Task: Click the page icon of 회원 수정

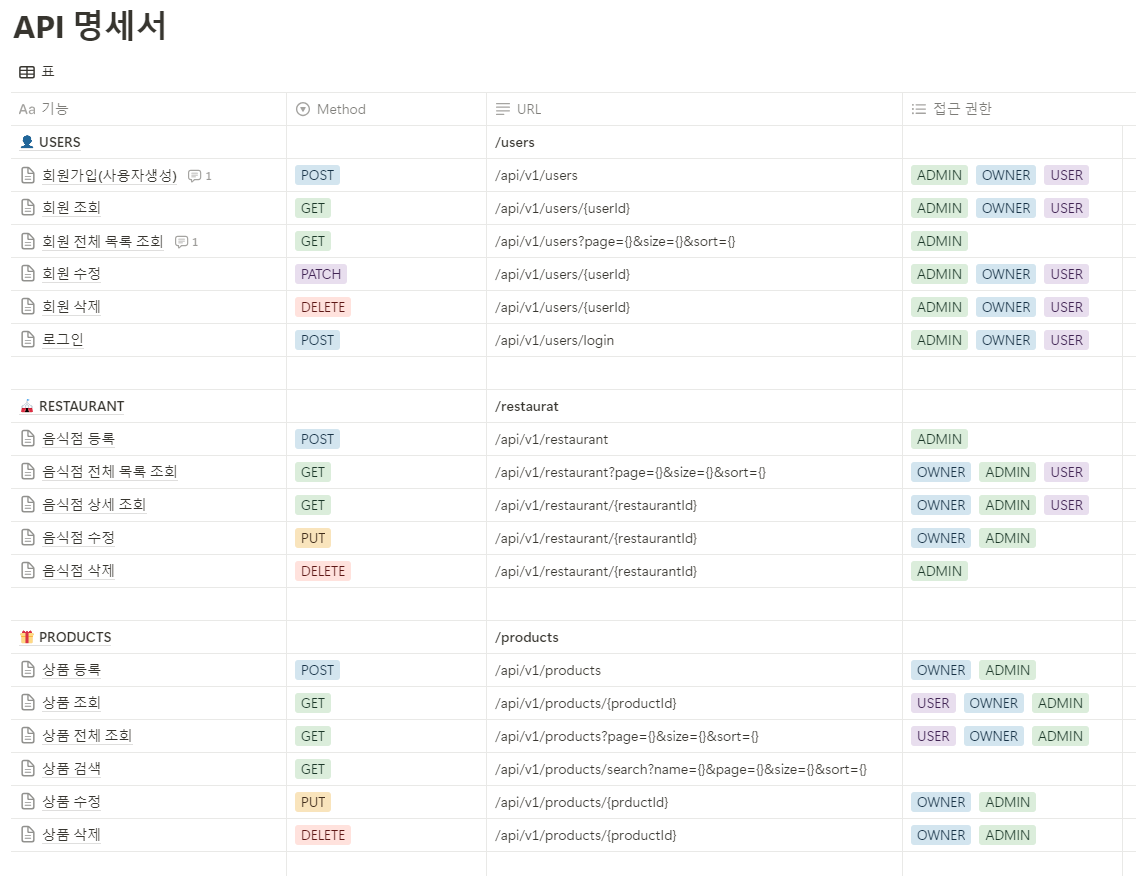Action: [28, 274]
